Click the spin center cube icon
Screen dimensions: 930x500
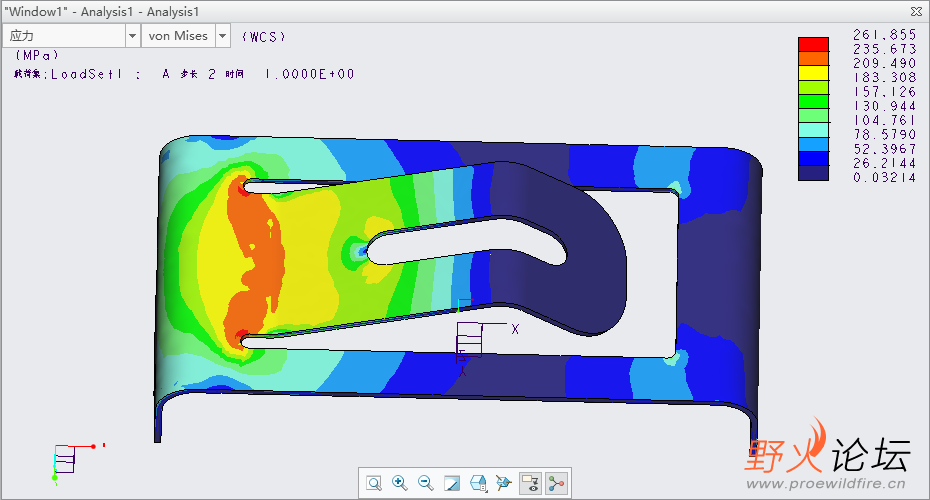point(504,483)
